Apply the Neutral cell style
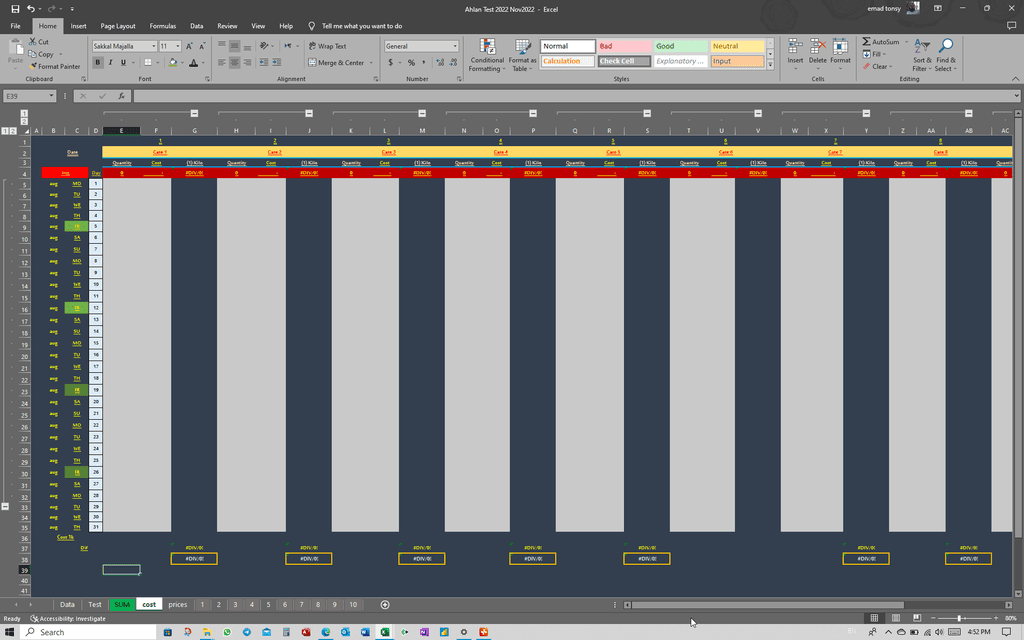1024x640 pixels. pos(737,46)
